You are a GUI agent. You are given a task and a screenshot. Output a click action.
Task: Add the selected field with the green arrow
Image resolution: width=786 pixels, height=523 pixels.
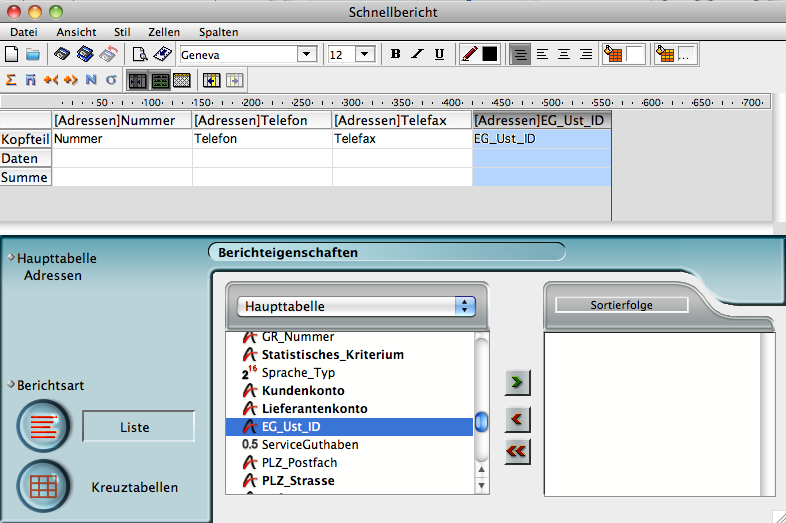click(517, 383)
